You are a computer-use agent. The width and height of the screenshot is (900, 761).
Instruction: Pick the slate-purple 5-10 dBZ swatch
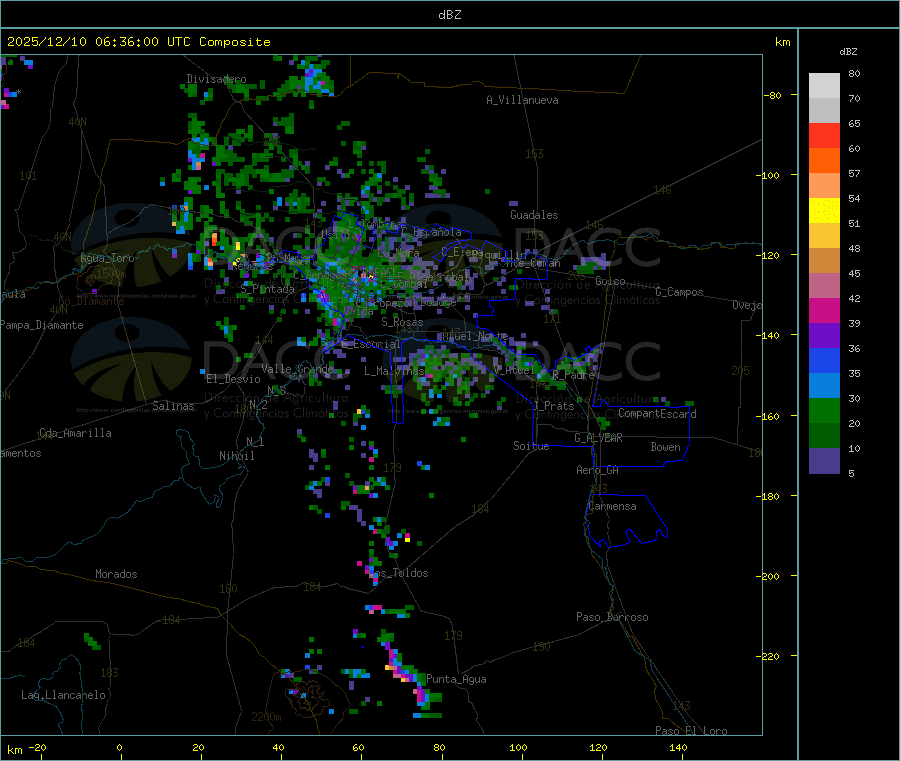(824, 461)
